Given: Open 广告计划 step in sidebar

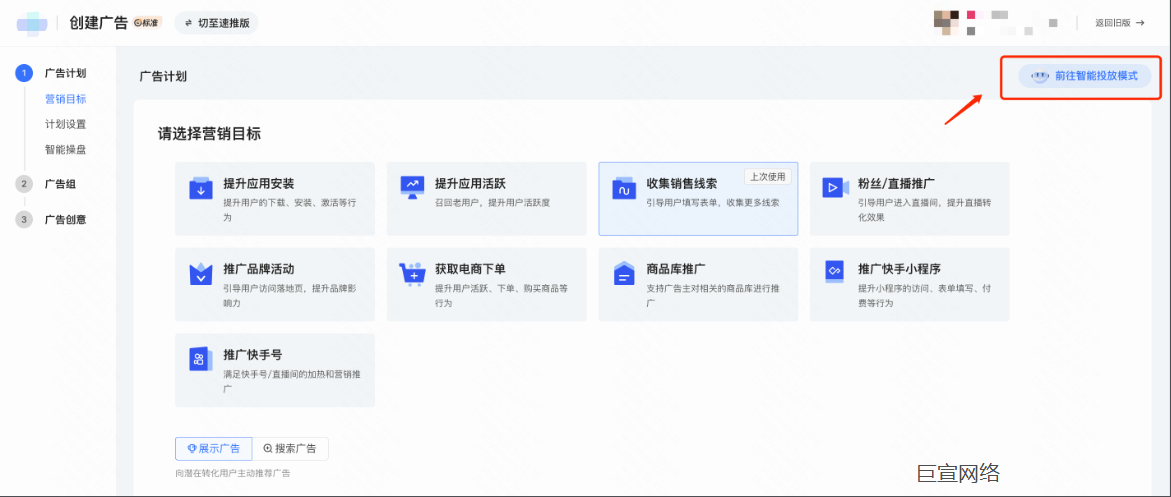Looking at the screenshot, I should (66, 73).
